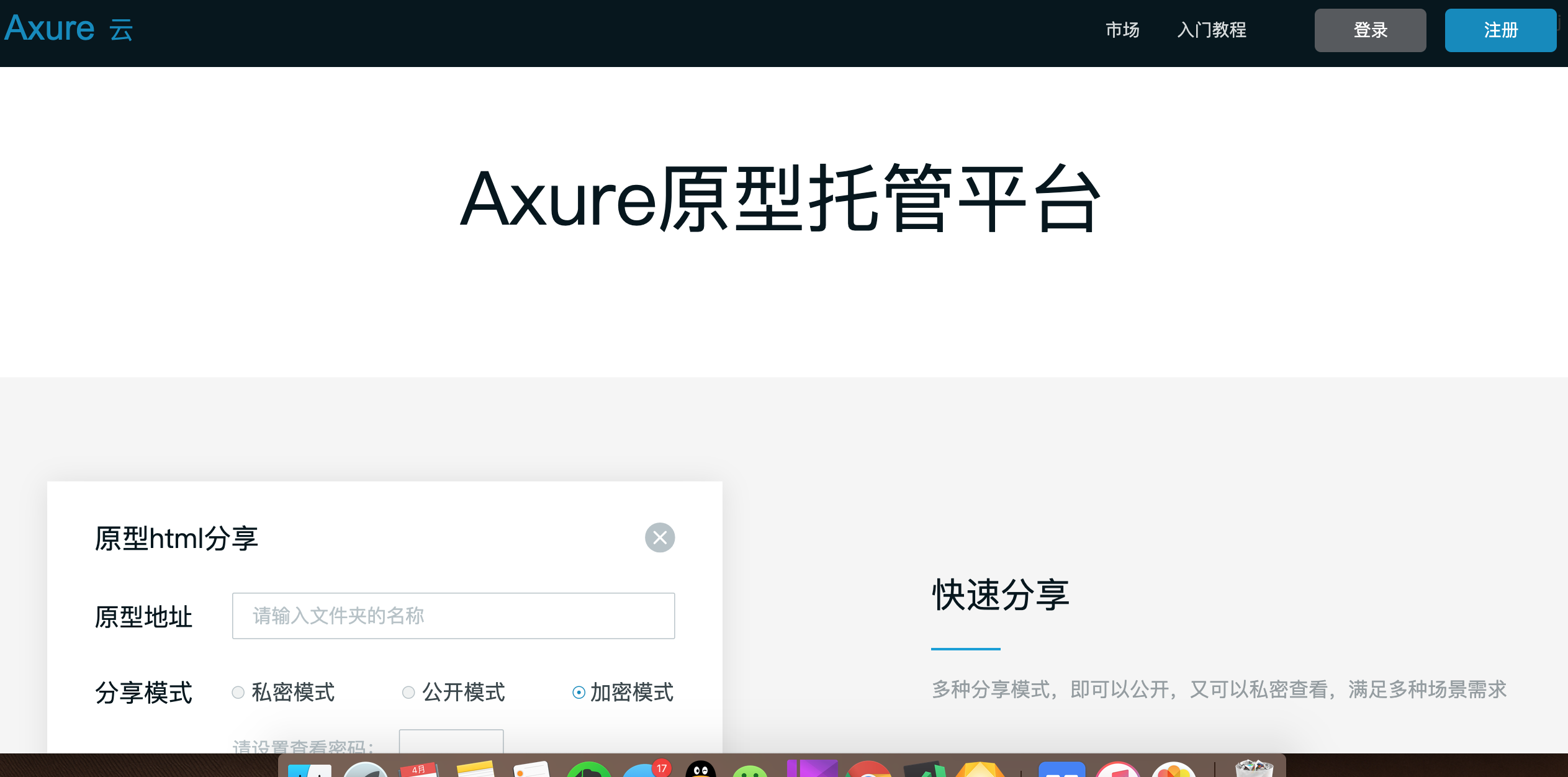
Task: Open QQ penguin icon in Dock
Action: click(x=700, y=769)
